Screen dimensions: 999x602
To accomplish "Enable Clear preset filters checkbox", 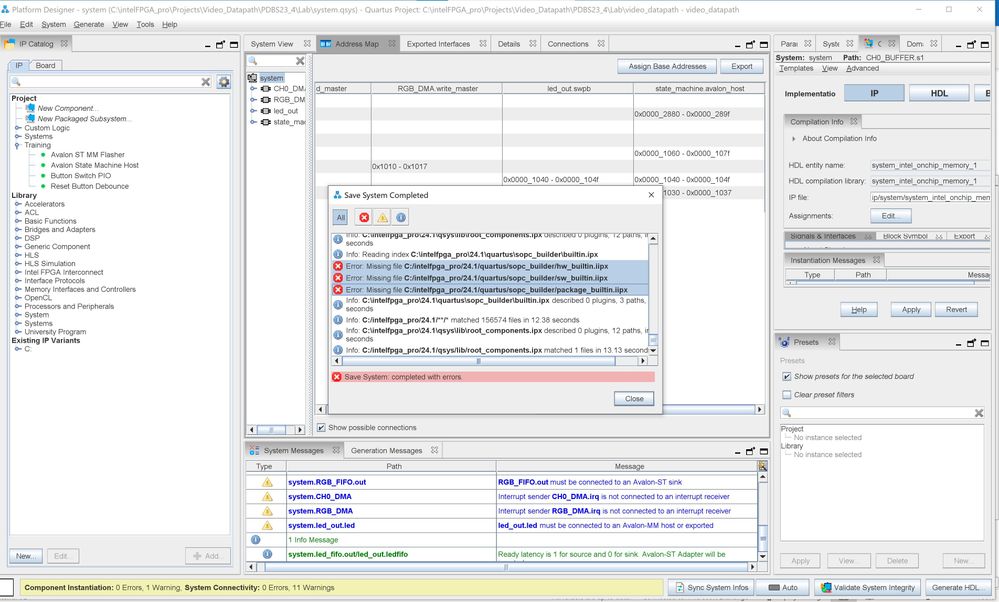I will pos(787,395).
